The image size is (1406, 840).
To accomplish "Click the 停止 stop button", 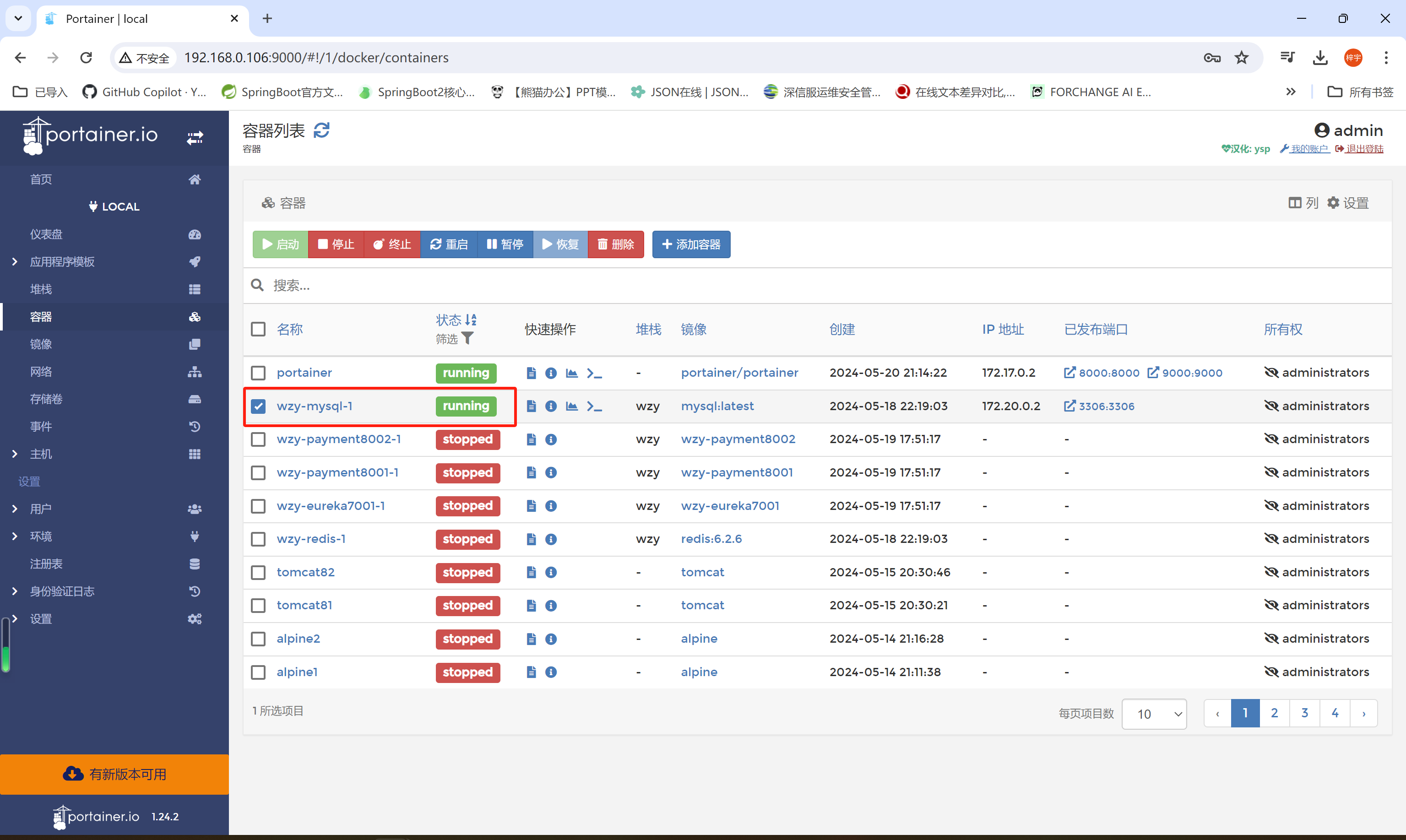I will coord(336,244).
